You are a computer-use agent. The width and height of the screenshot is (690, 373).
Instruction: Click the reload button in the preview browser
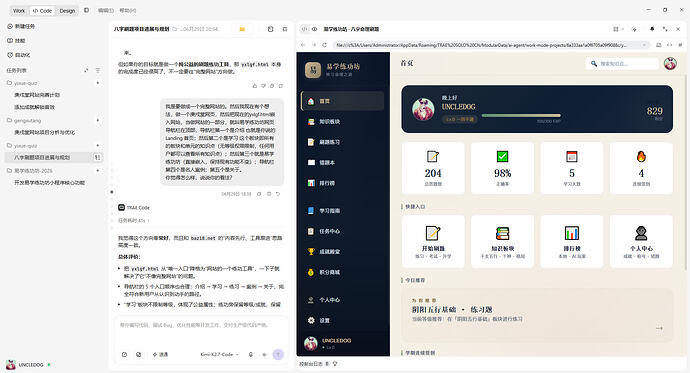(325, 45)
